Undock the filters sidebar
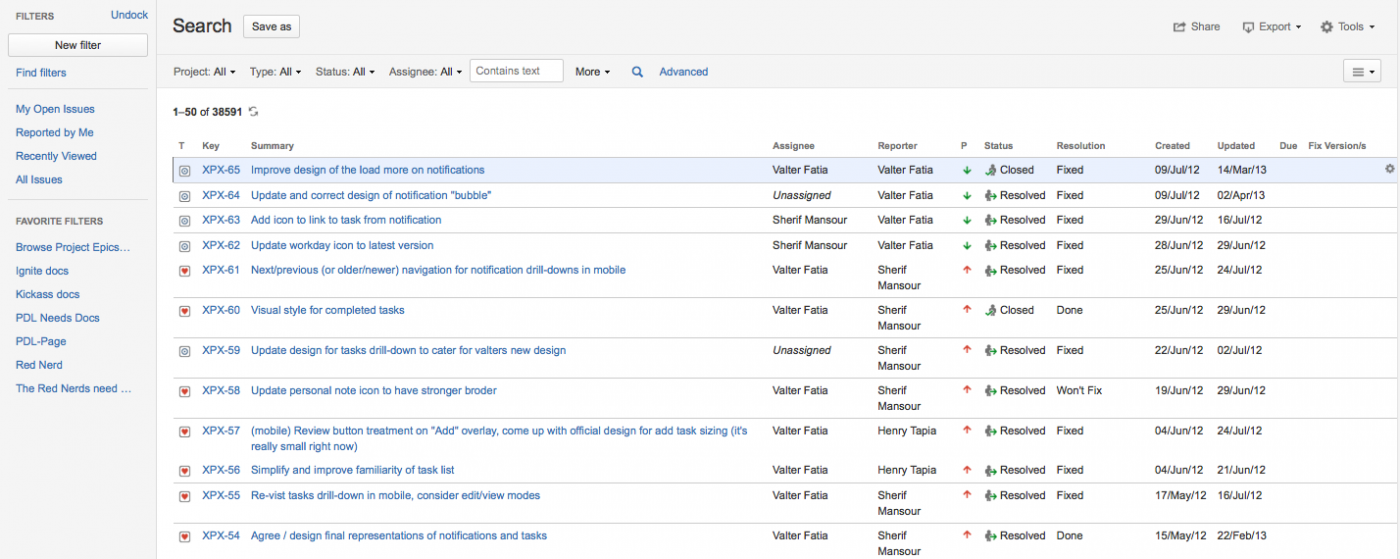This screenshot has width=1400, height=559. click(x=129, y=15)
